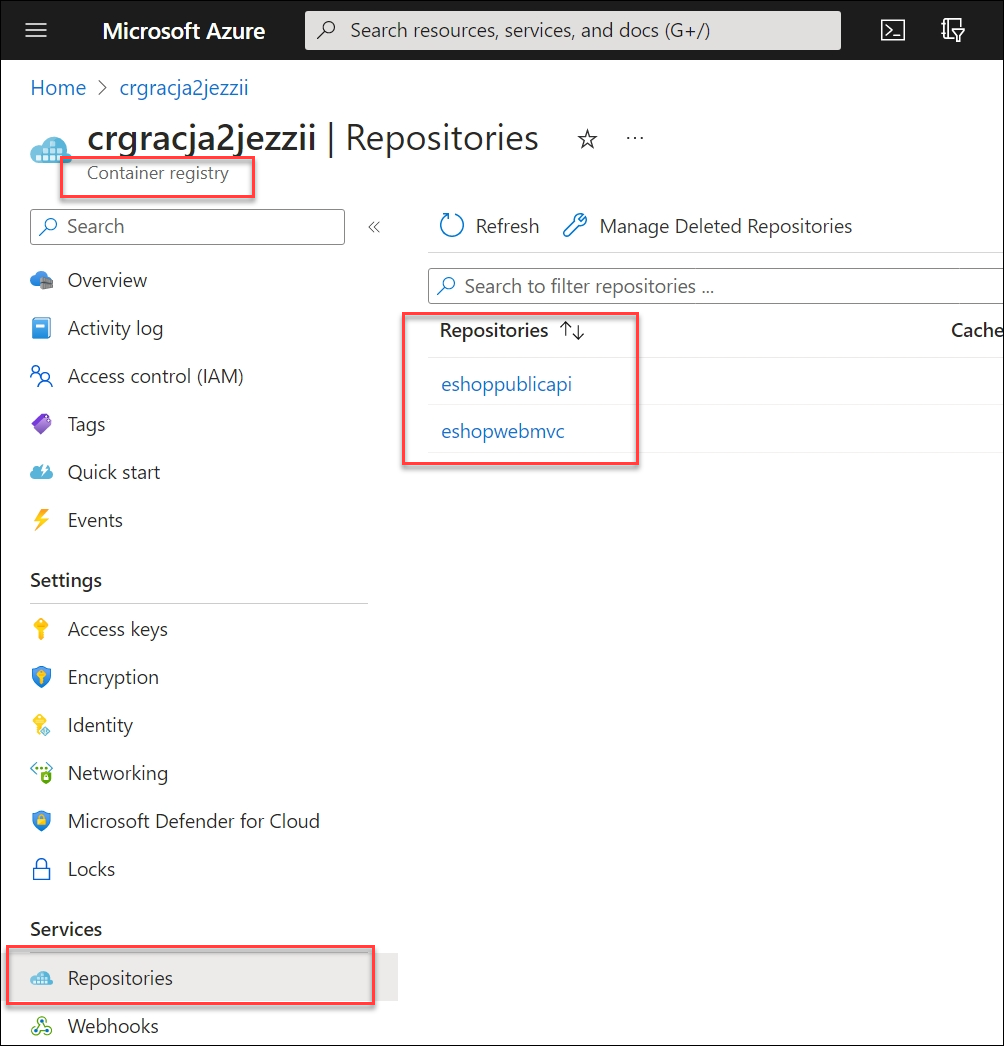The width and height of the screenshot is (1004, 1046).
Task: Click Manage Deleted Repositories
Action: [725, 226]
